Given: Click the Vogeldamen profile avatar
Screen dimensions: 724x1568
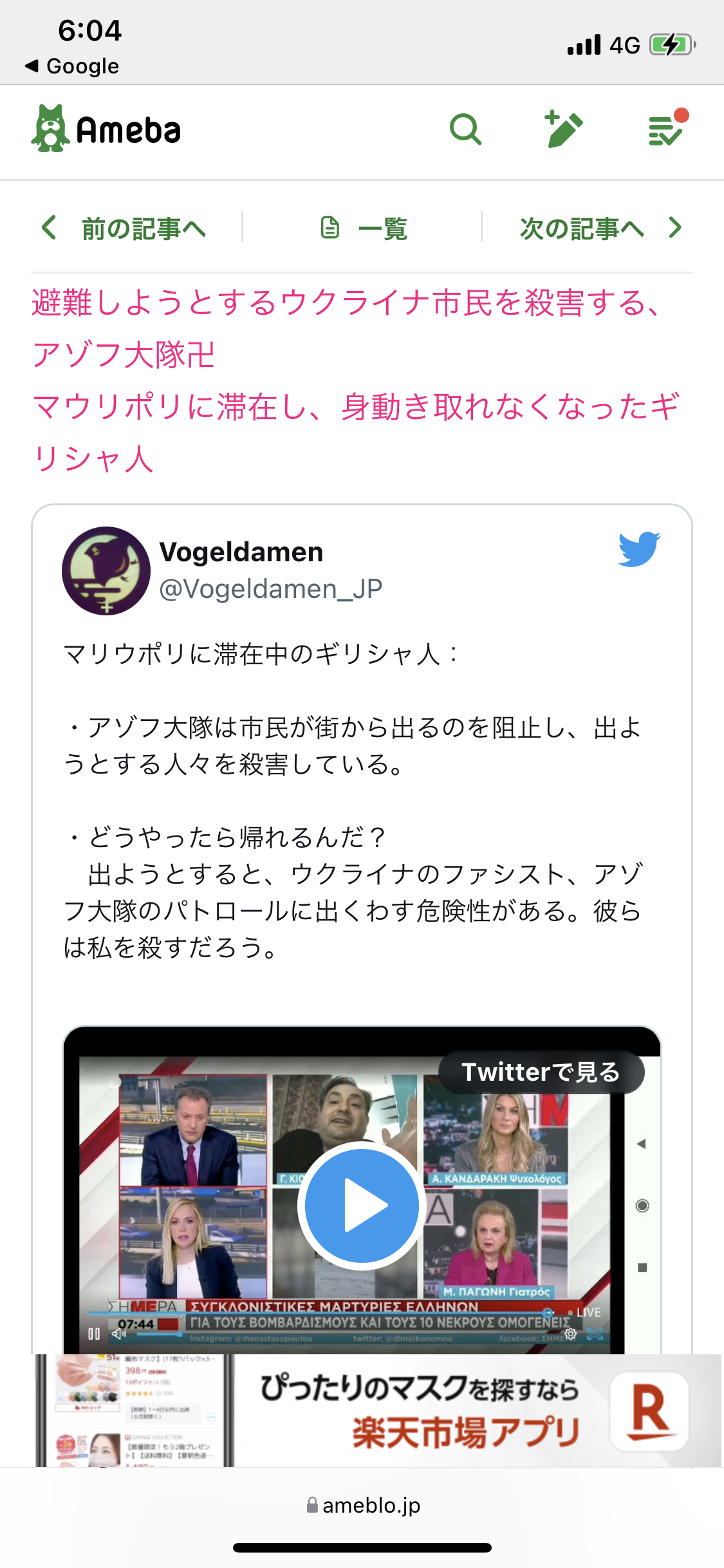Looking at the screenshot, I should pos(106,571).
